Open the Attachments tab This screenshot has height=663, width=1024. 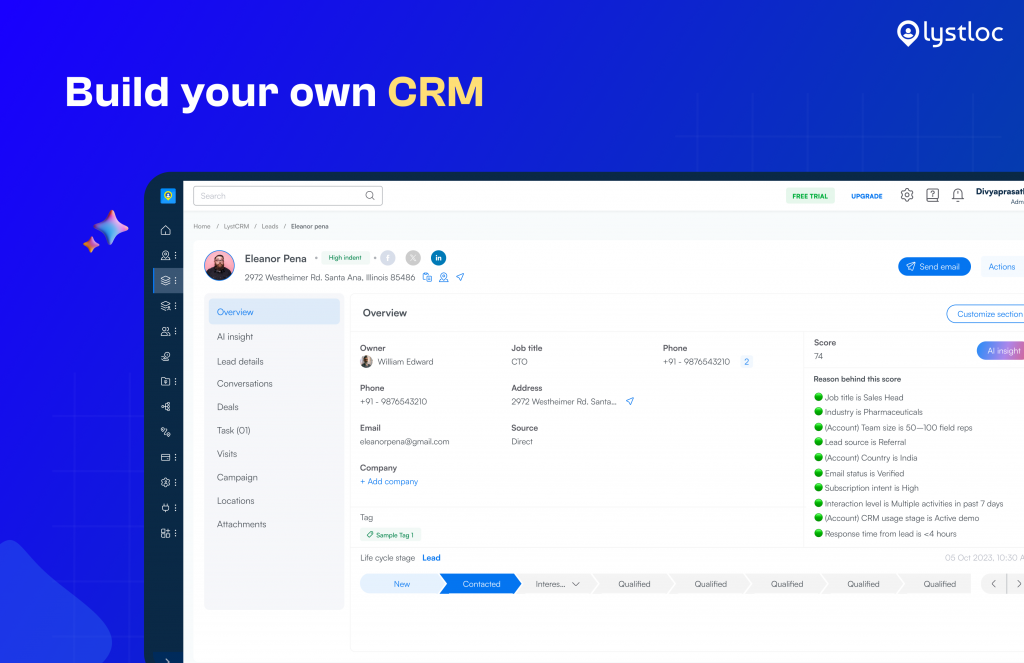click(242, 524)
